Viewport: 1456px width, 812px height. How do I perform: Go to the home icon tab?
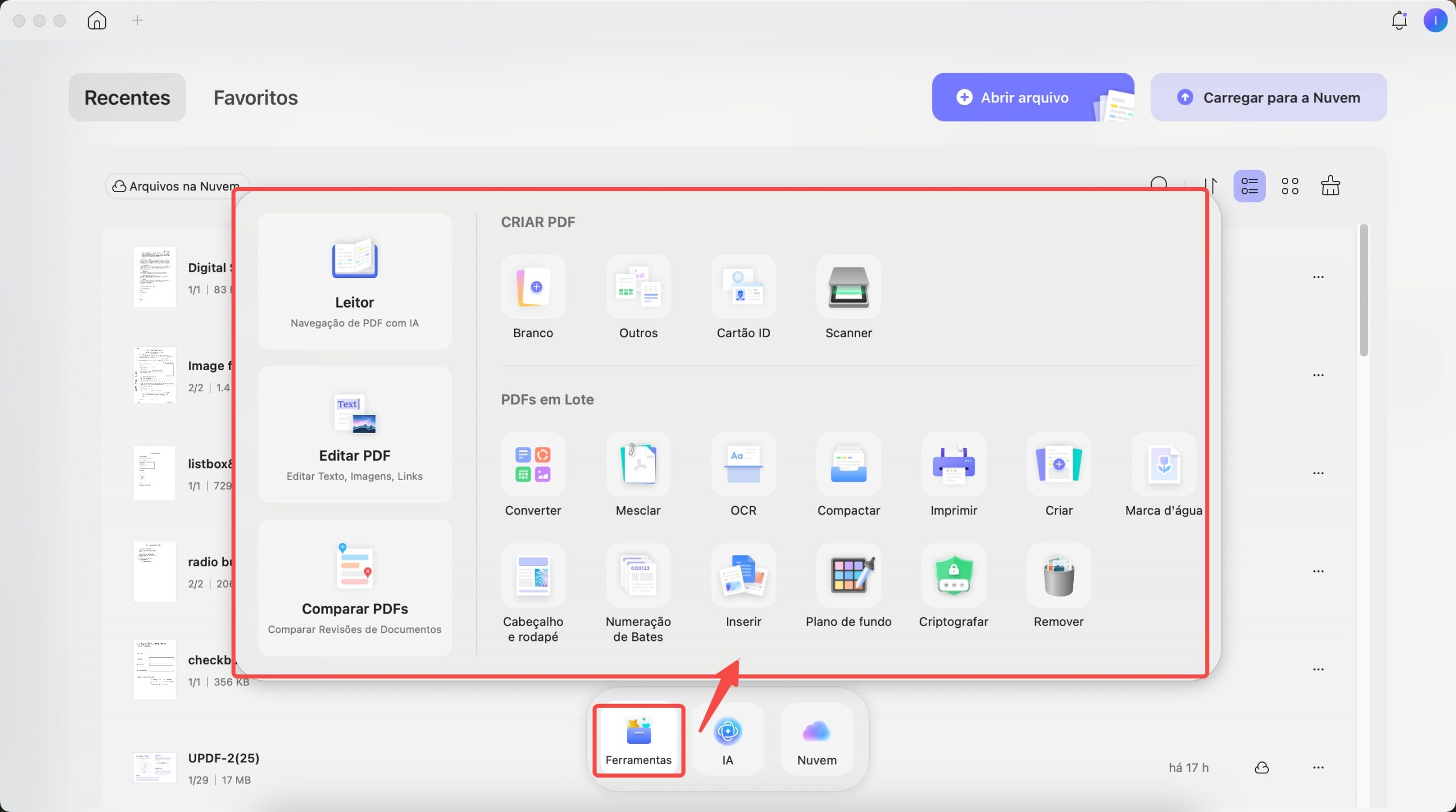point(97,20)
